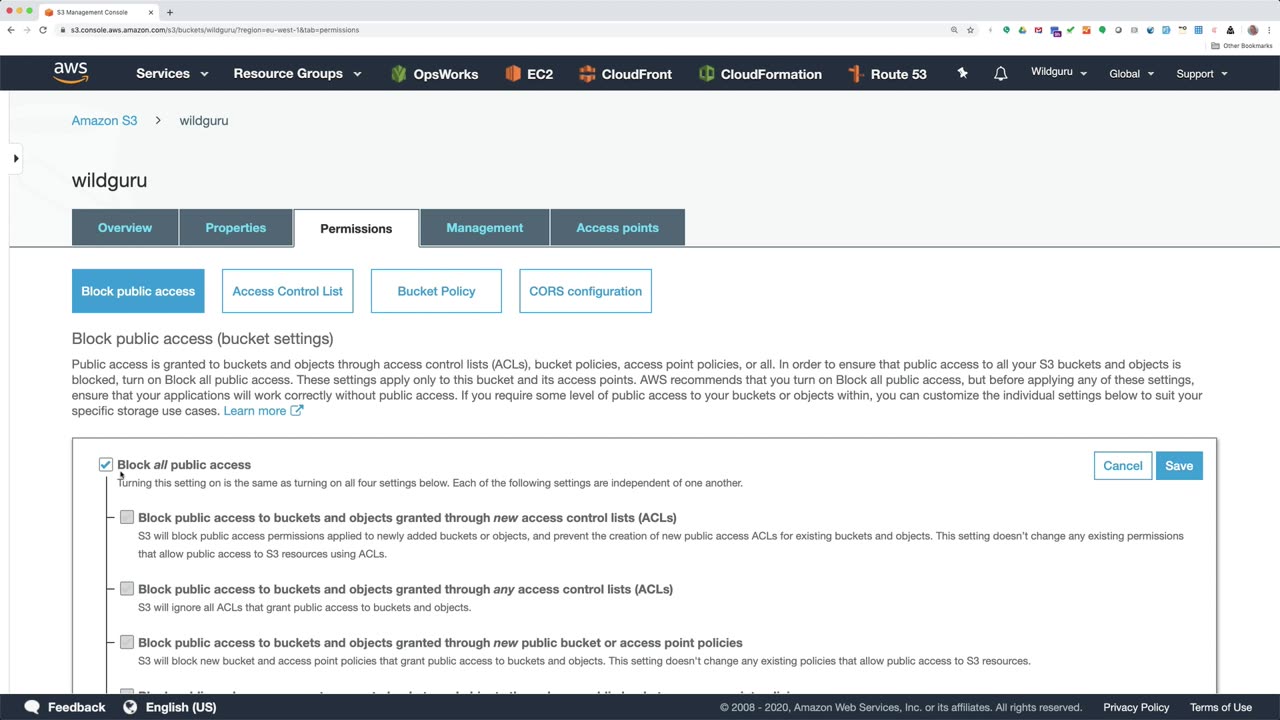Check block access through new ACLs
Image resolution: width=1280 pixels, height=720 pixels.
point(127,517)
